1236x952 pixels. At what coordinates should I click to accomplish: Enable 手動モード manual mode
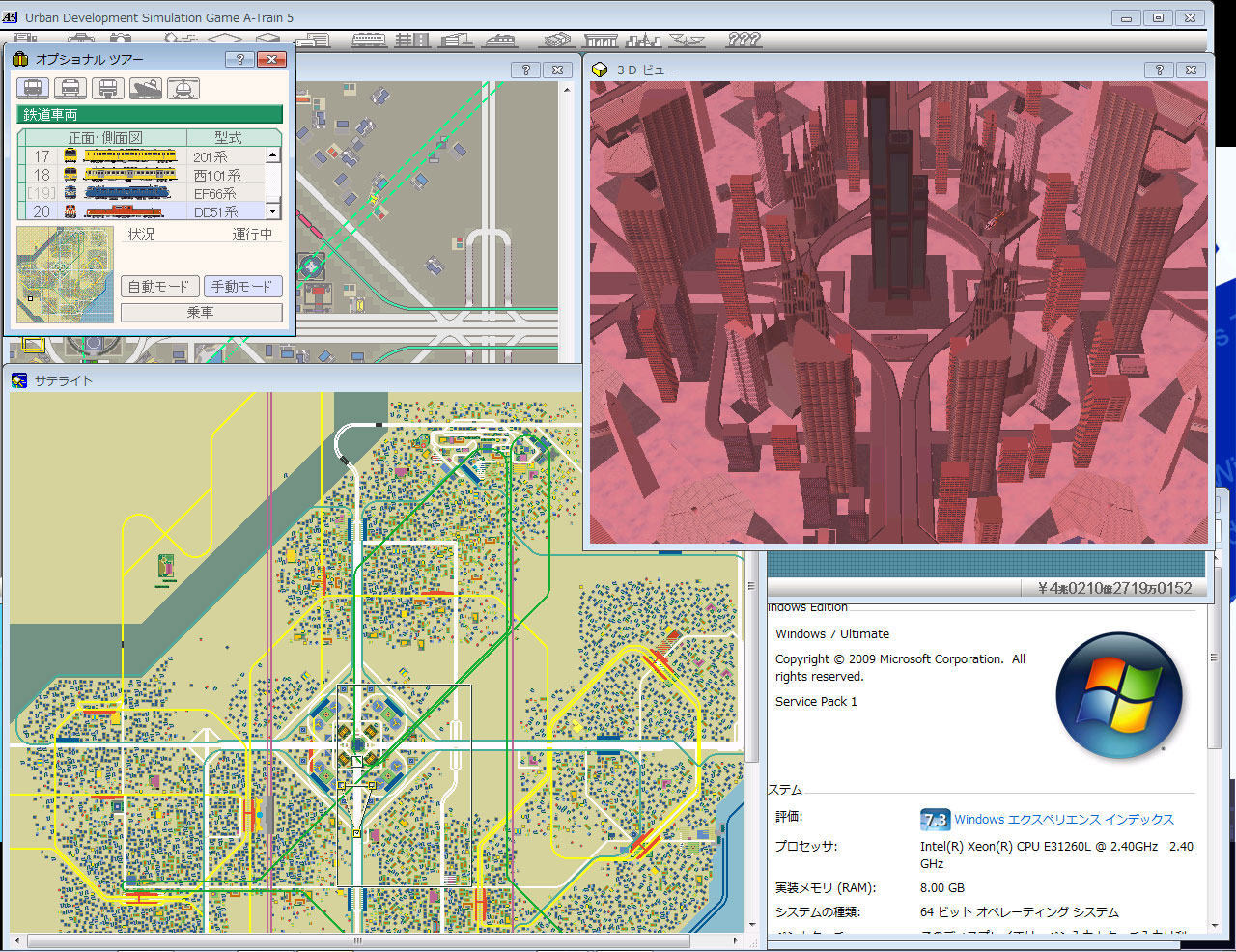[x=242, y=287]
